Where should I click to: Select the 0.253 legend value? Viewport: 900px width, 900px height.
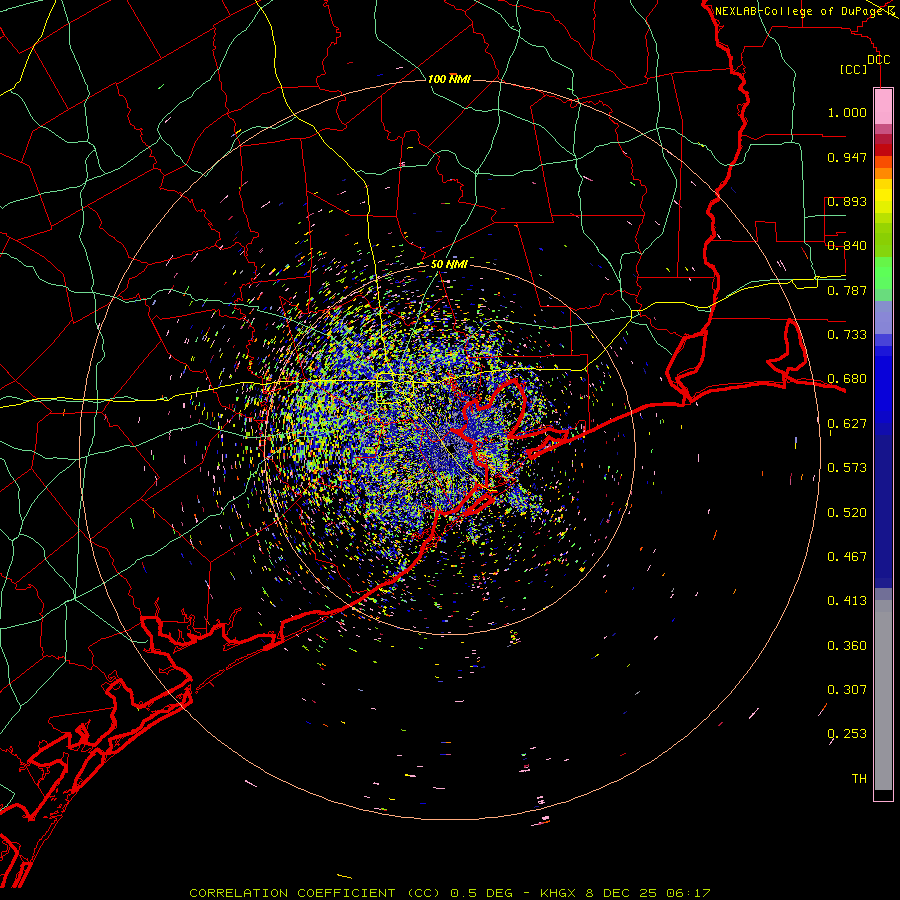click(847, 734)
